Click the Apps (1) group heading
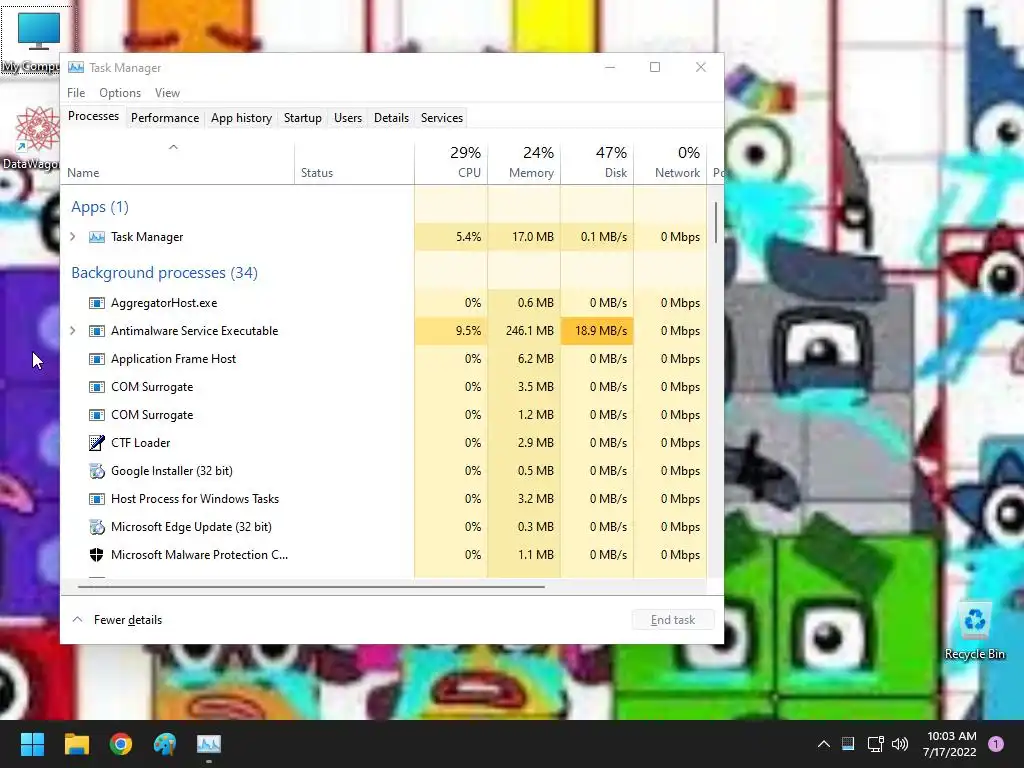Screen dimensions: 1024x768 point(100,206)
